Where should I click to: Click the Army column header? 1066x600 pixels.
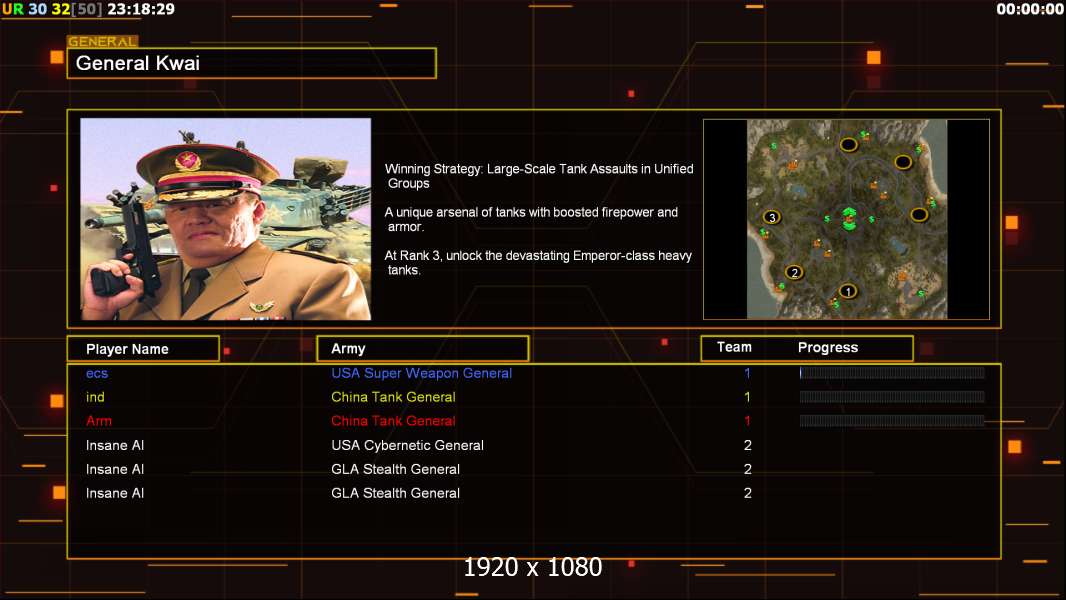tap(422, 349)
